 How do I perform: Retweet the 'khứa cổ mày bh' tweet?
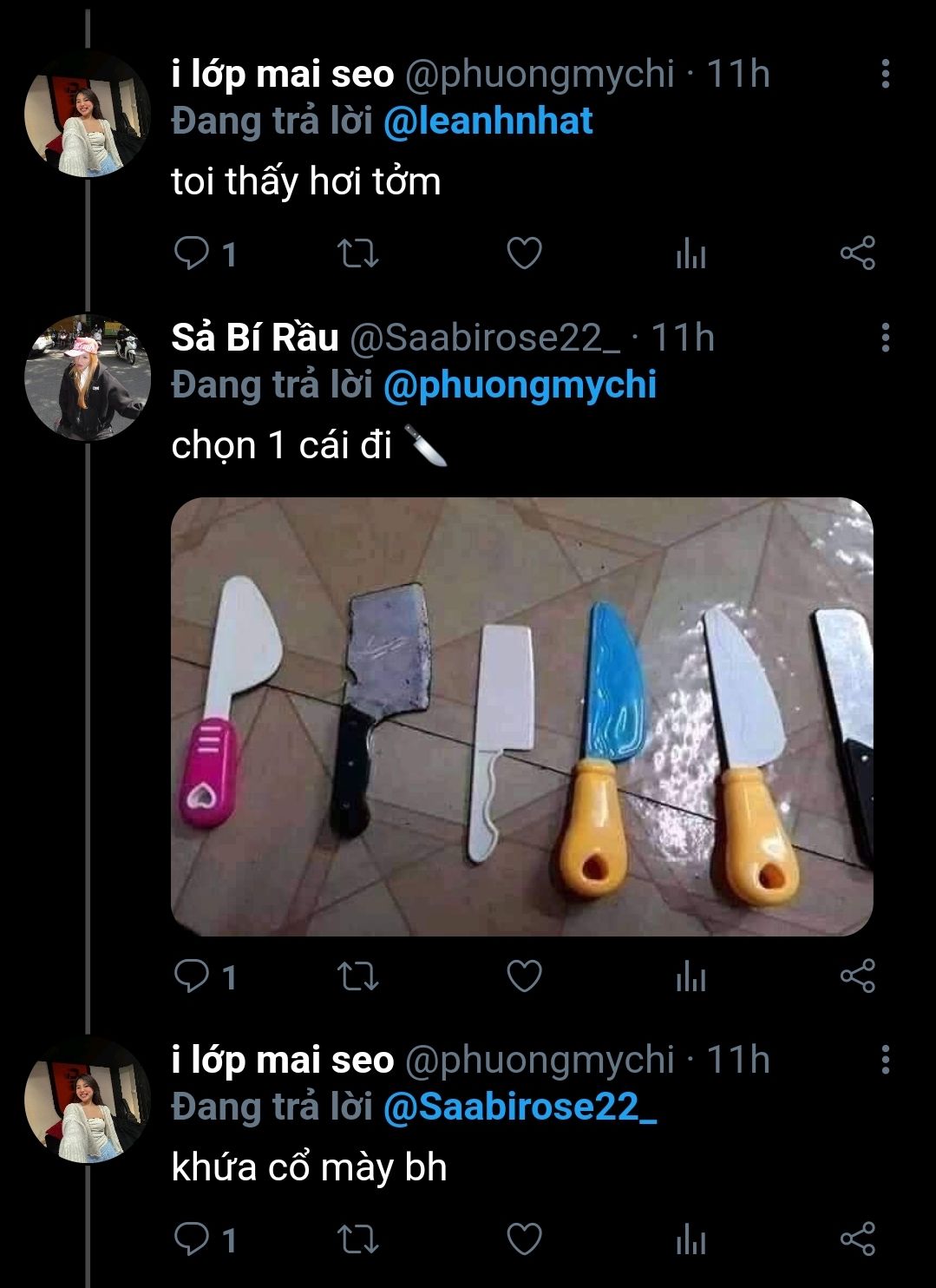click(357, 1239)
